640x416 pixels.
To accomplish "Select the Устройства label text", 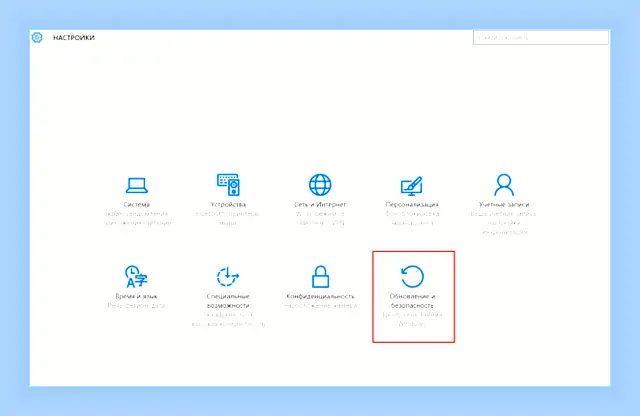I will [228, 205].
